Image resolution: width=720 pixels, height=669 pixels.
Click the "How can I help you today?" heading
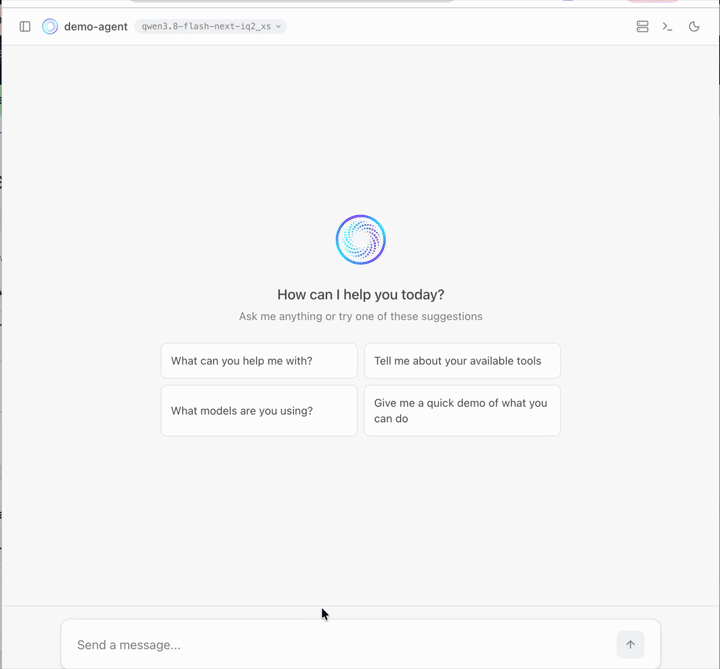(360, 294)
